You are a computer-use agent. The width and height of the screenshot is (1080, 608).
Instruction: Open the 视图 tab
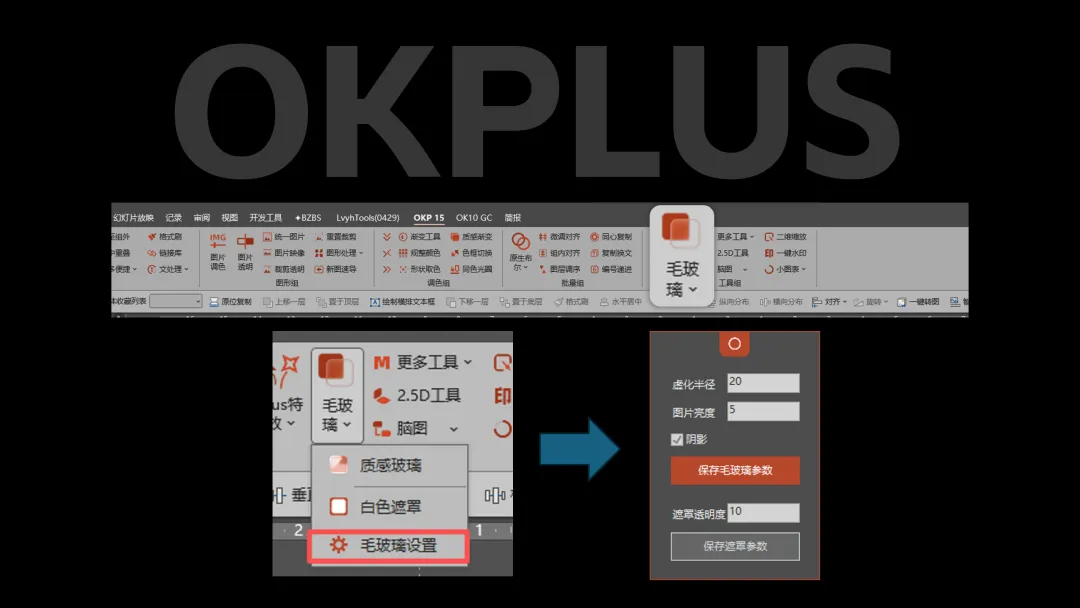[x=229, y=218]
